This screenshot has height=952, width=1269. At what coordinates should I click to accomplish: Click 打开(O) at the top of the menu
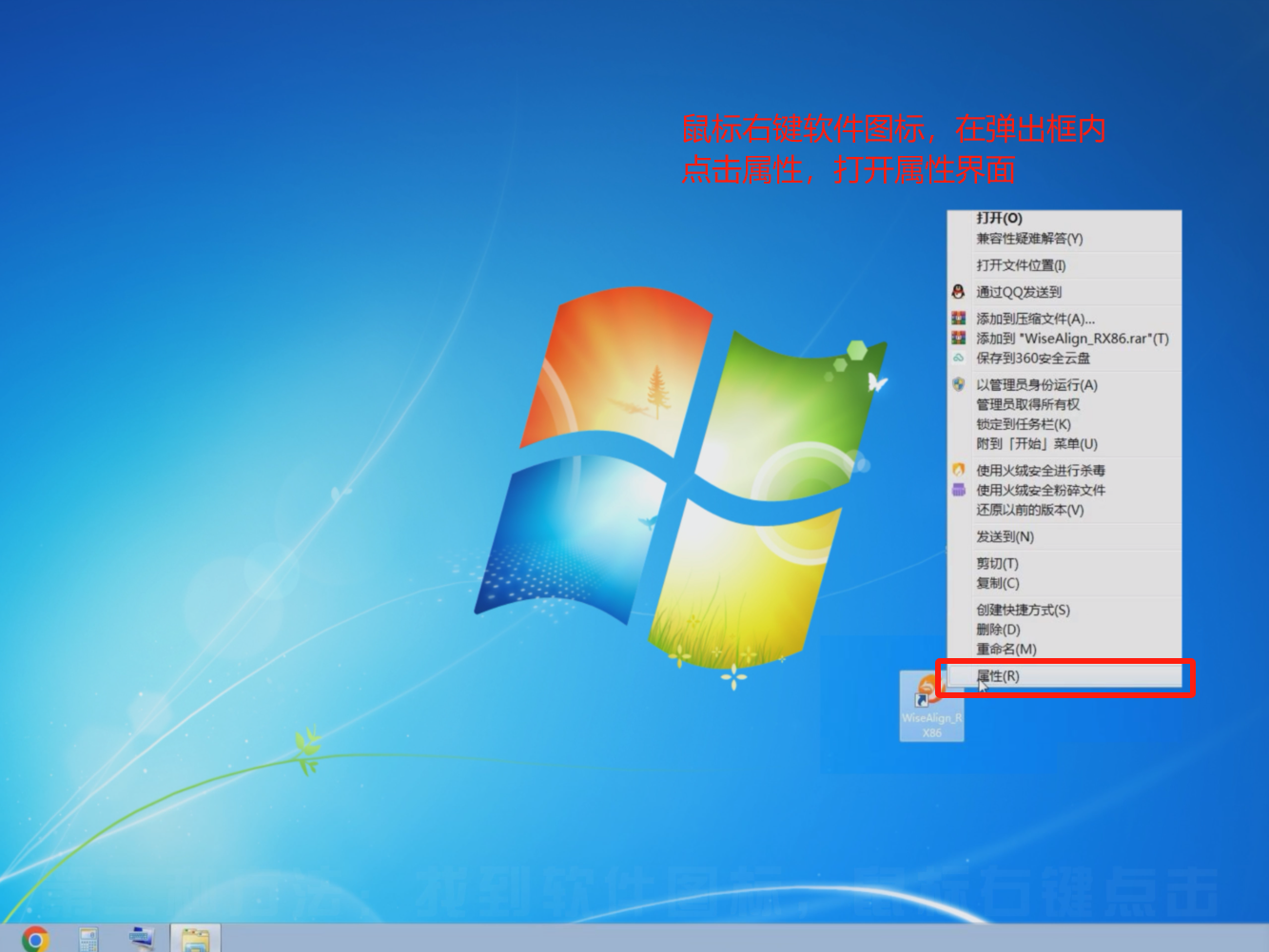point(999,219)
